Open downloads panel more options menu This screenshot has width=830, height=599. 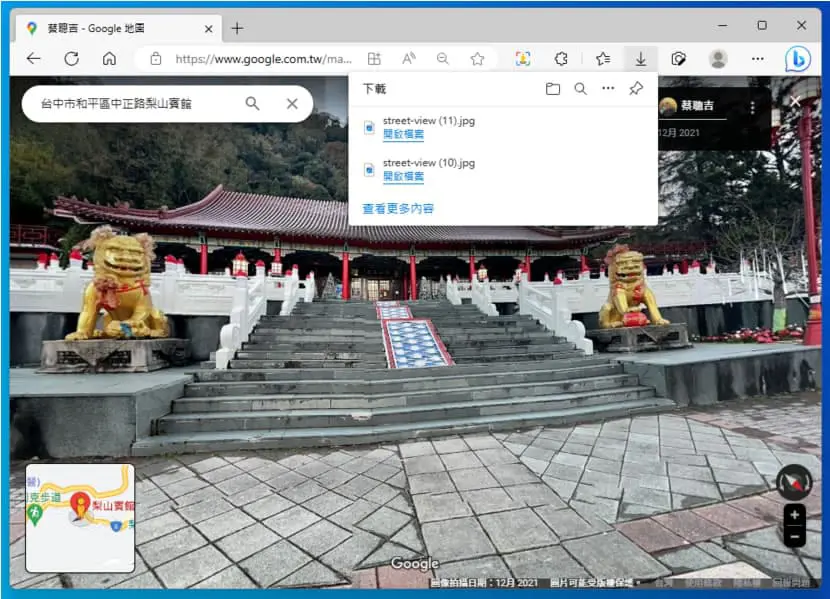608,88
